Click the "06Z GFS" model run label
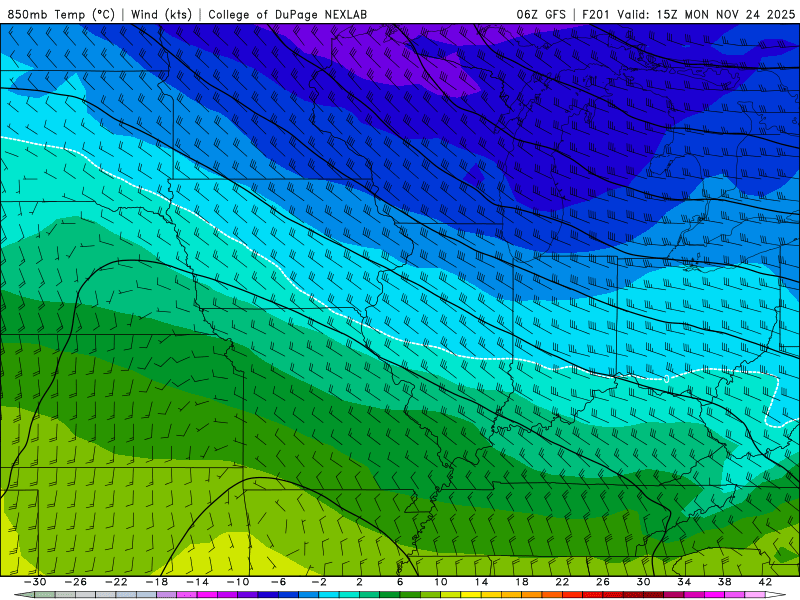Image resolution: width=800 pixels, height=600 pixels. pyautogui.click(x=541, y=14)
